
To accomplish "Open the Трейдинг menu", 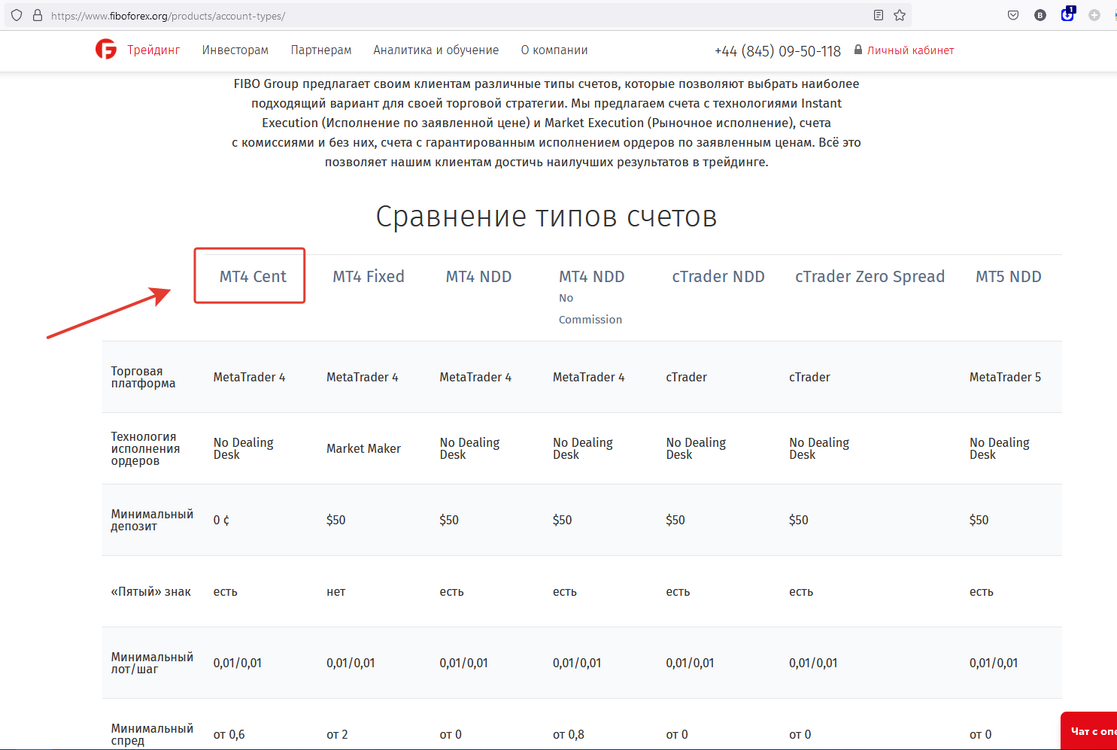I will point(153,50).
